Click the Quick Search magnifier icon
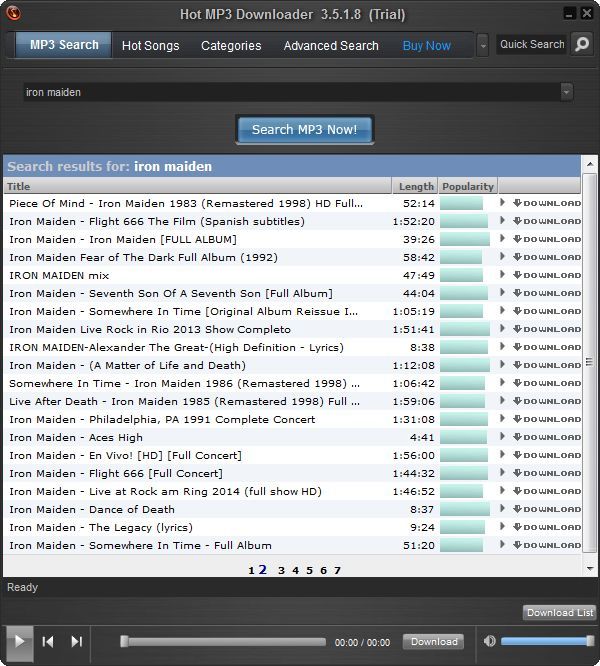 [582, 44]
